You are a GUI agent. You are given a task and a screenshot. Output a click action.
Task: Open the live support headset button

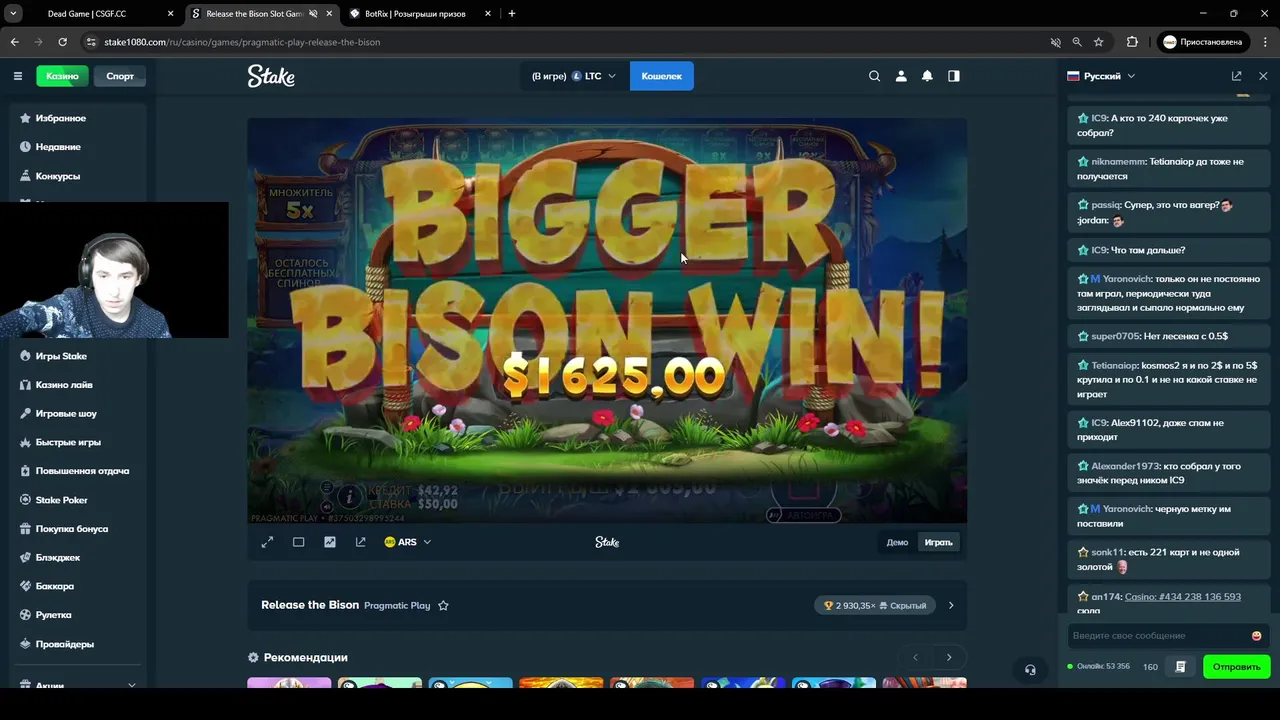[x=1030, y=670]
